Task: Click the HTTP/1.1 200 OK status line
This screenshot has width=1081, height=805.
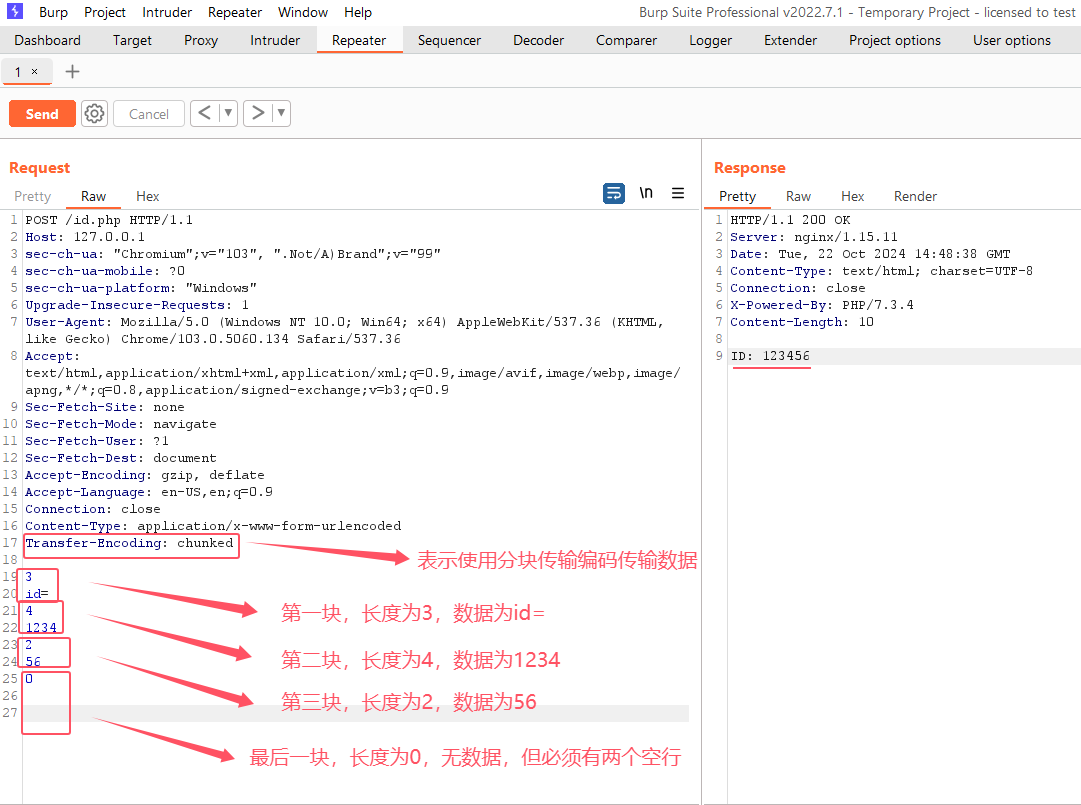Action: [x=790, y=220]
